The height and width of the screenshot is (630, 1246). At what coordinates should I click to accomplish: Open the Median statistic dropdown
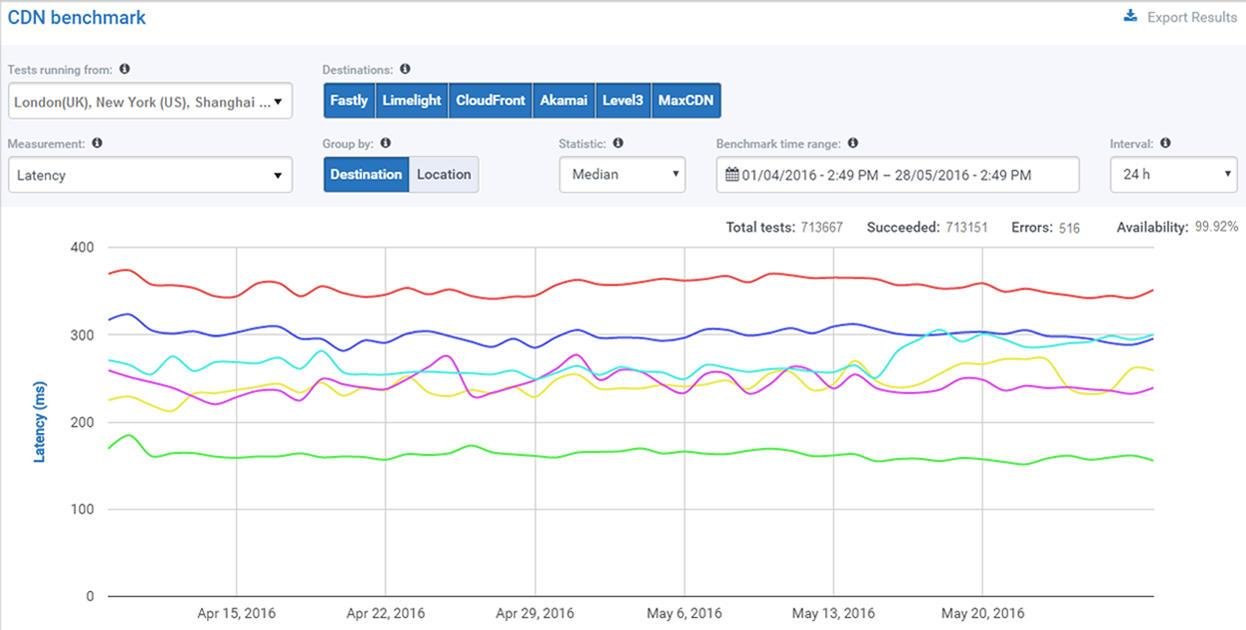(622, 175)
